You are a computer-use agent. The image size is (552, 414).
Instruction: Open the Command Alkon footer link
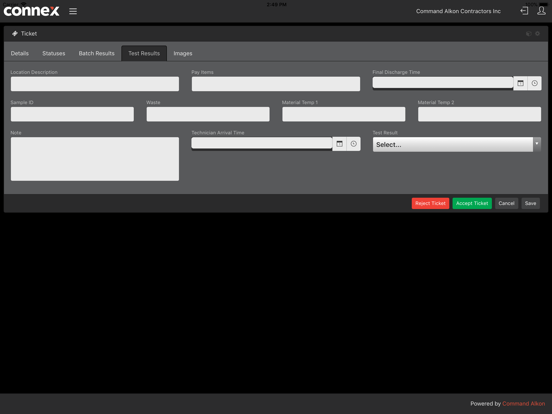pyautogui.click(x=523, y=403)
